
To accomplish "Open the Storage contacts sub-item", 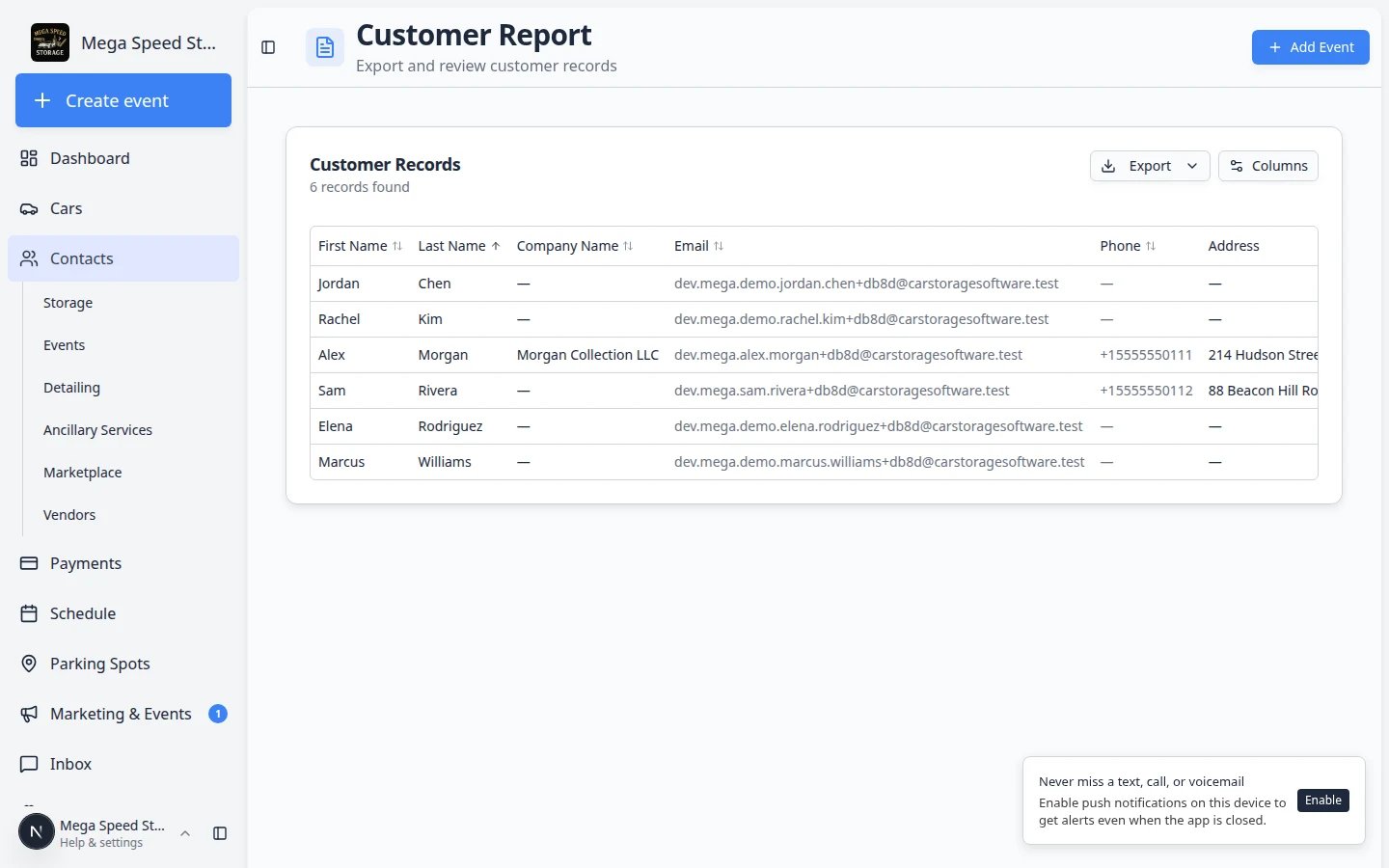I will tap(68, 303).
